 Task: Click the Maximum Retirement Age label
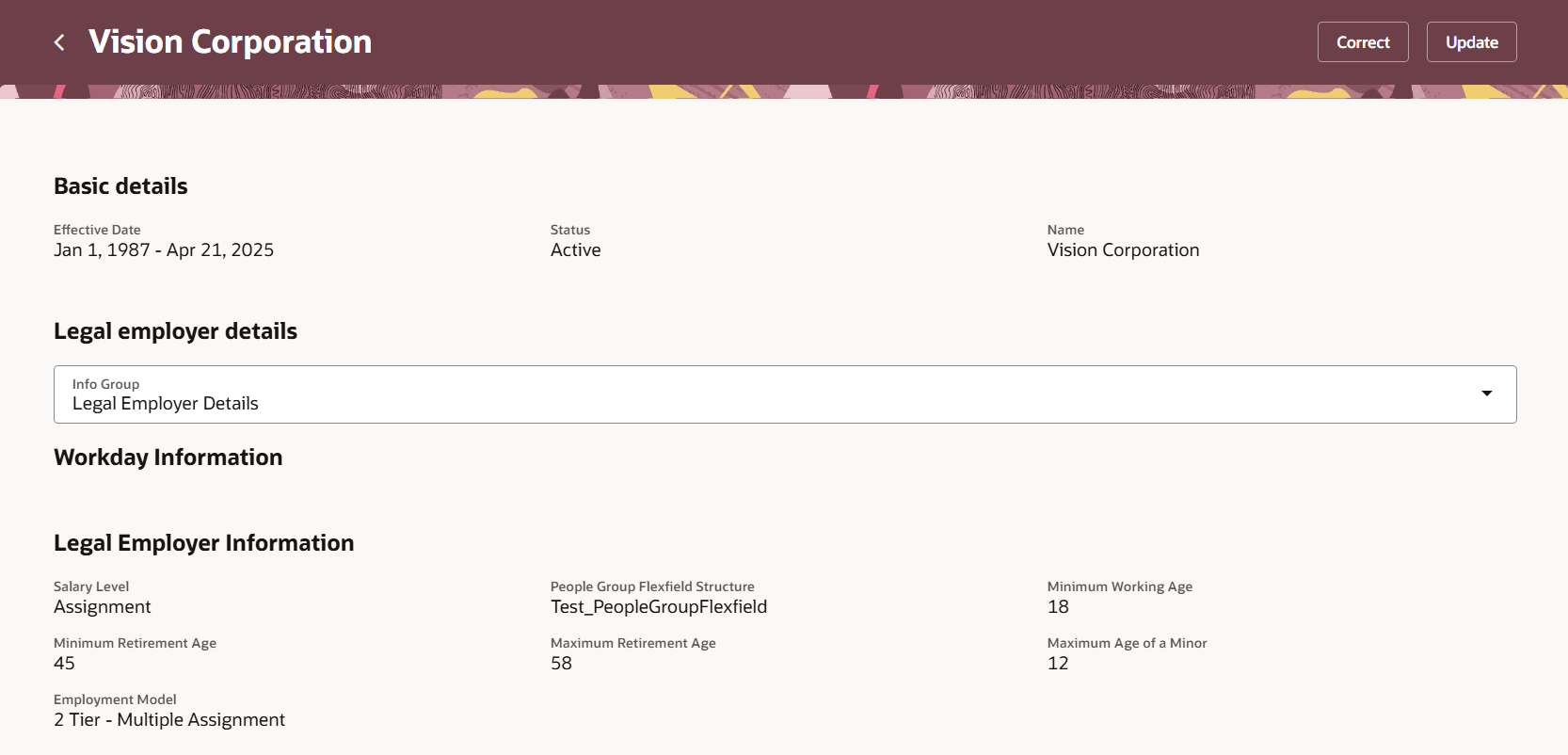pos(633,643)
